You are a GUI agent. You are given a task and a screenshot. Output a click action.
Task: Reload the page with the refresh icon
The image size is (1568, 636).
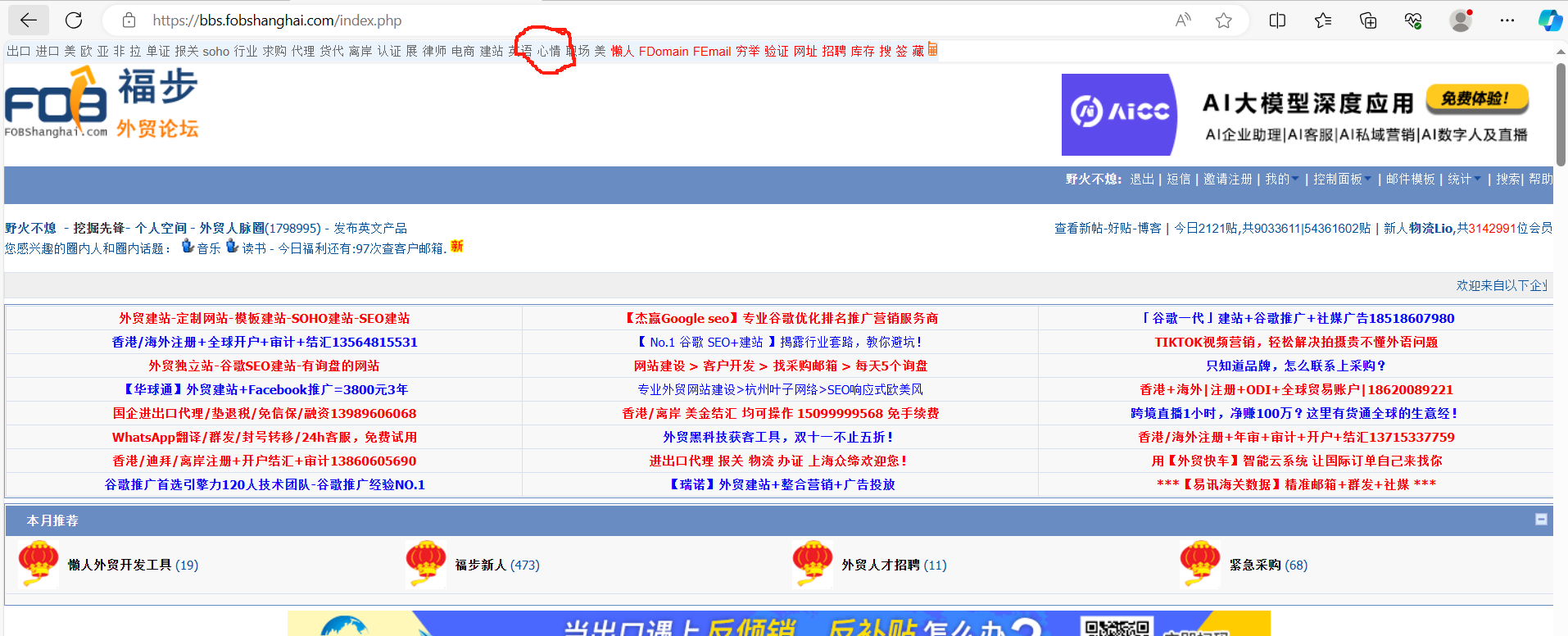(74, 20)
